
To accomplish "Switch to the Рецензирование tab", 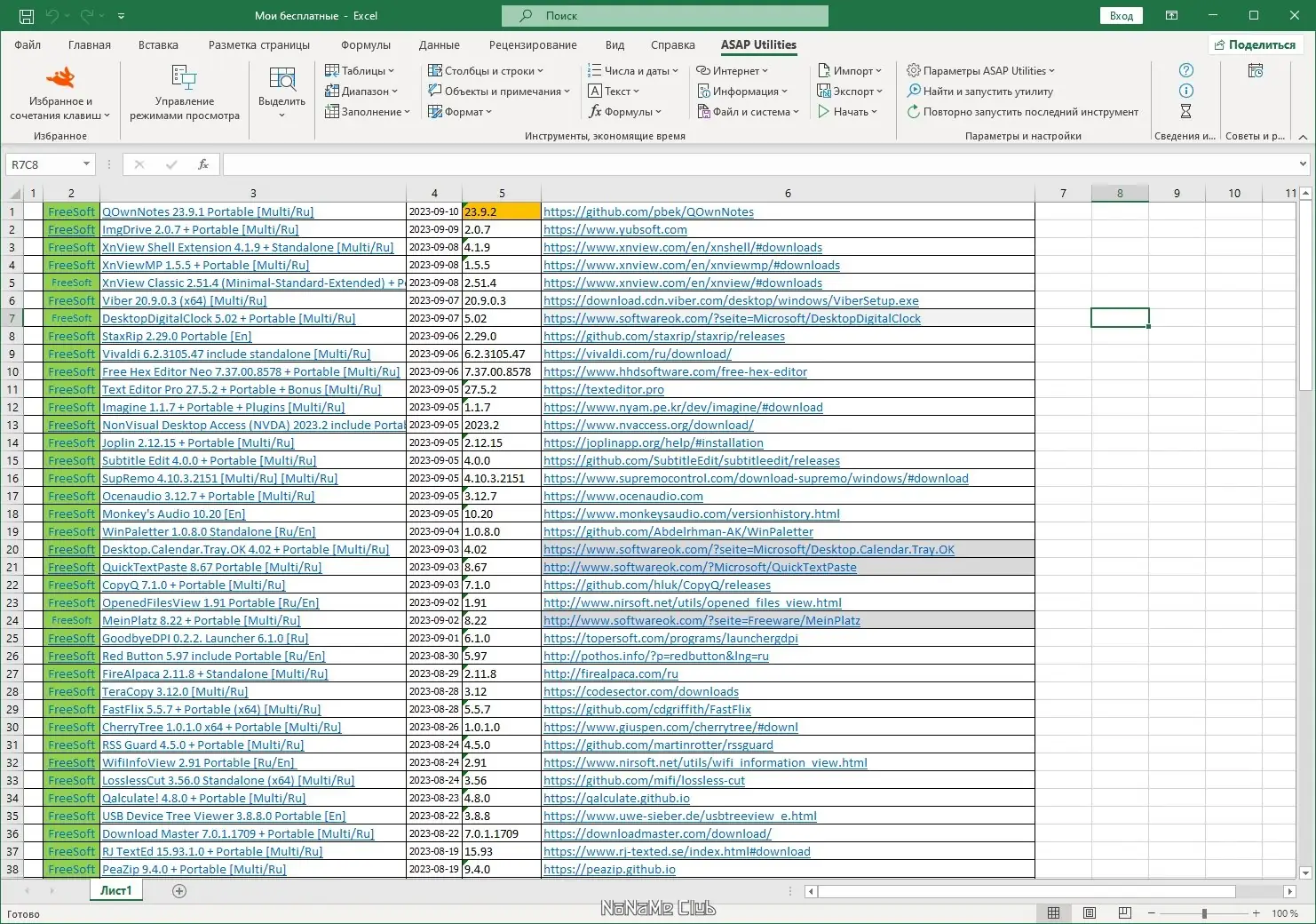I will [x=533, y=44].
